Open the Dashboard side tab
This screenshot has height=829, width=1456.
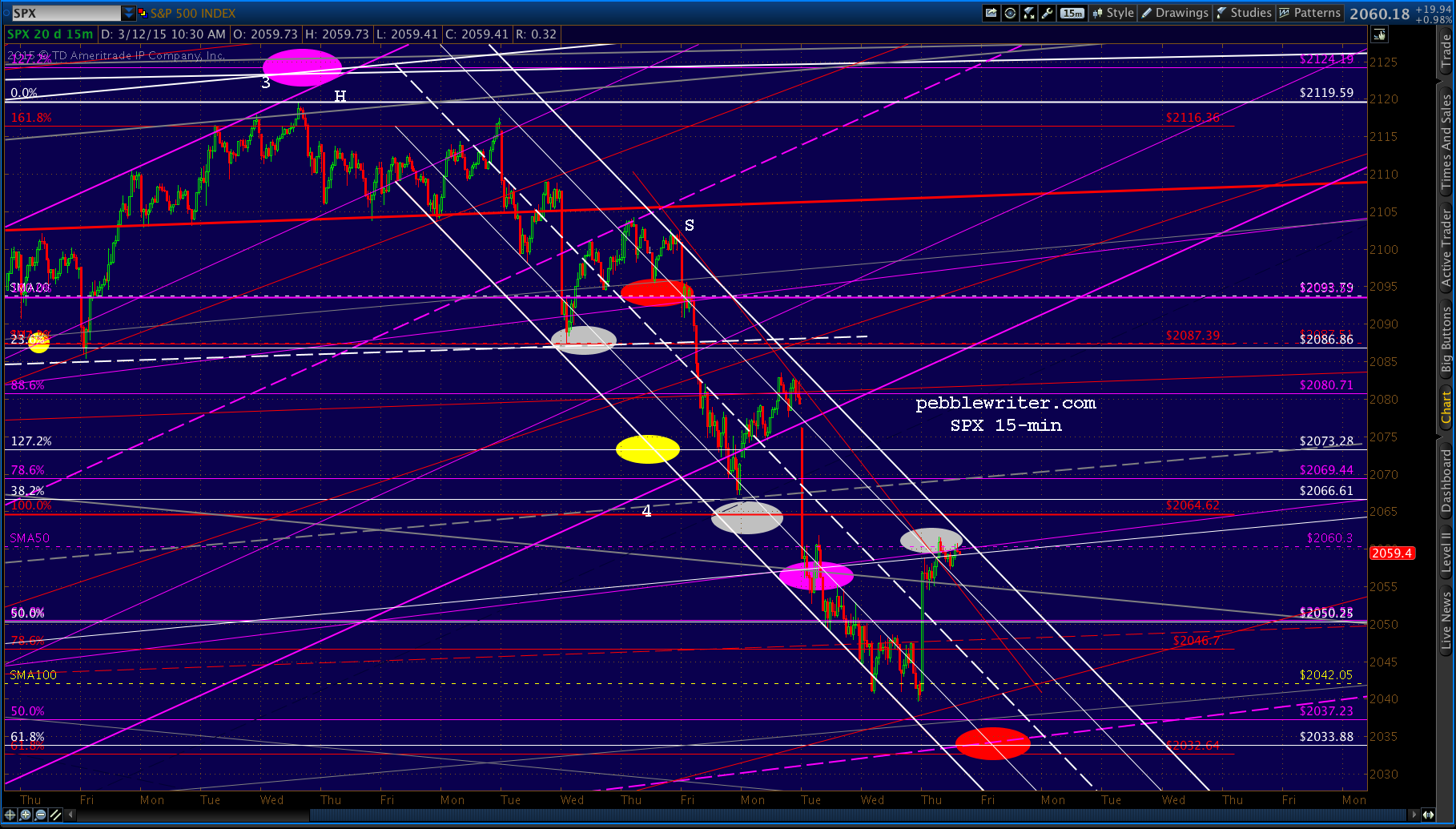tap(1446, 481)
